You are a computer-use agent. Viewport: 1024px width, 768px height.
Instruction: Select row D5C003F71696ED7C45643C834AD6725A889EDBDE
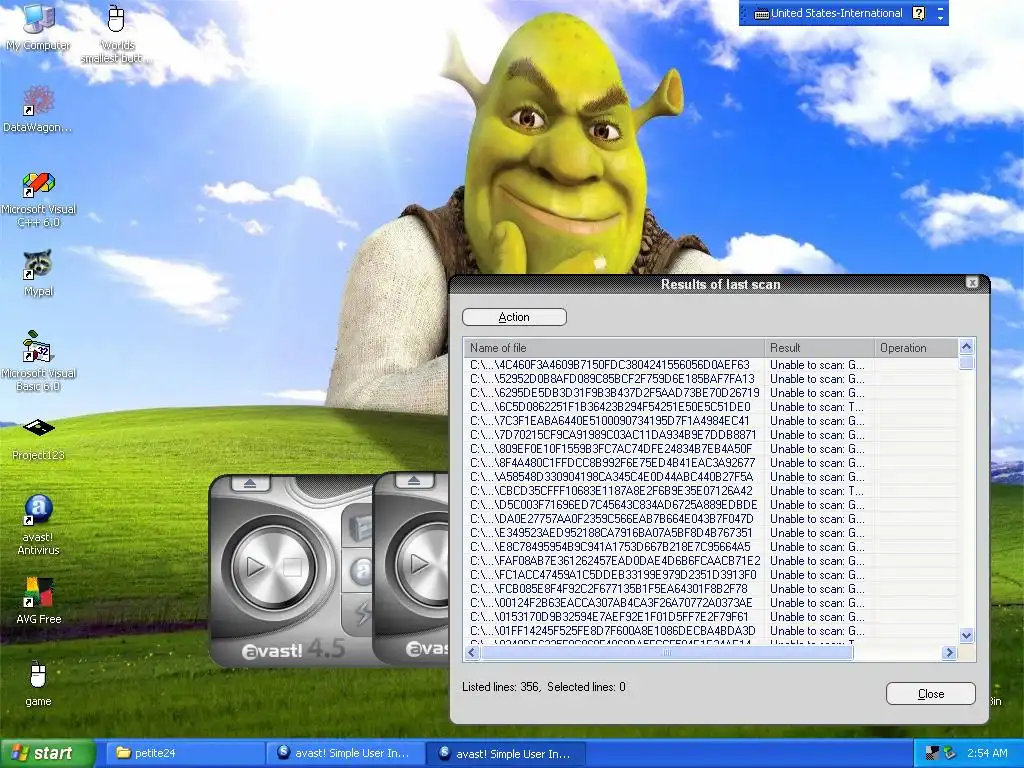[711, 505]
